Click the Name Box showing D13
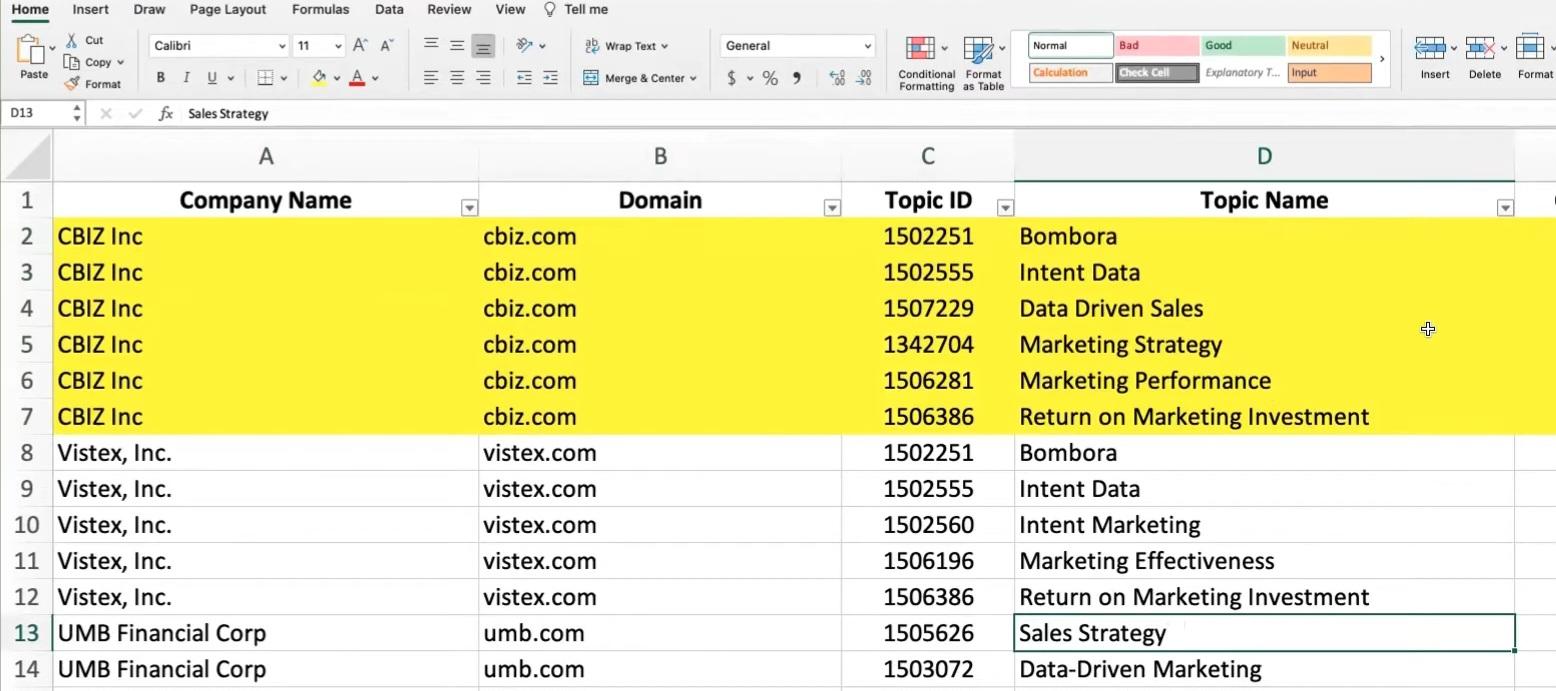The height and width of the screenshot is (691, 1556). pos(38,114)
